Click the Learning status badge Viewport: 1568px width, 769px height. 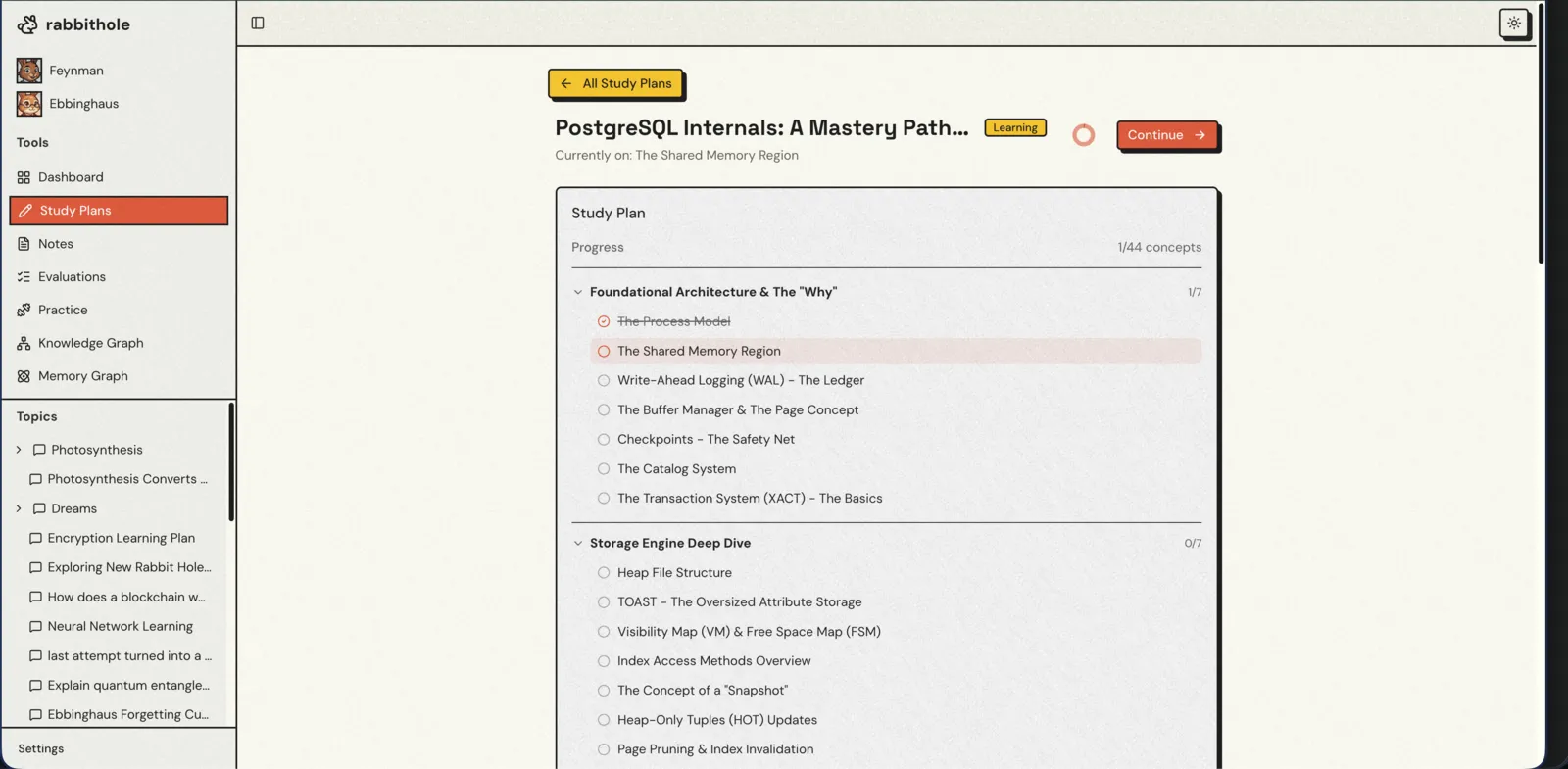[x=1015, y=127]
